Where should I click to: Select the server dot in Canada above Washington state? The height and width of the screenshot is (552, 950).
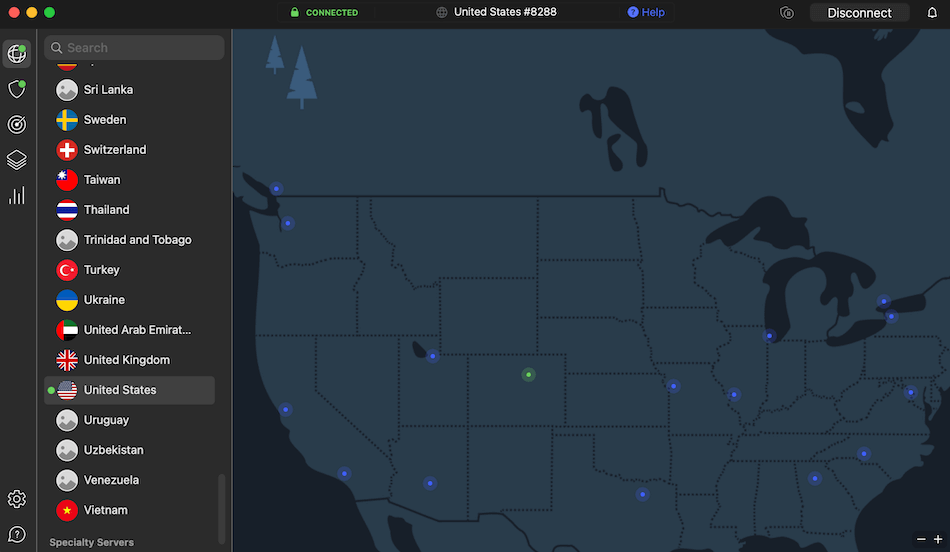276,188
